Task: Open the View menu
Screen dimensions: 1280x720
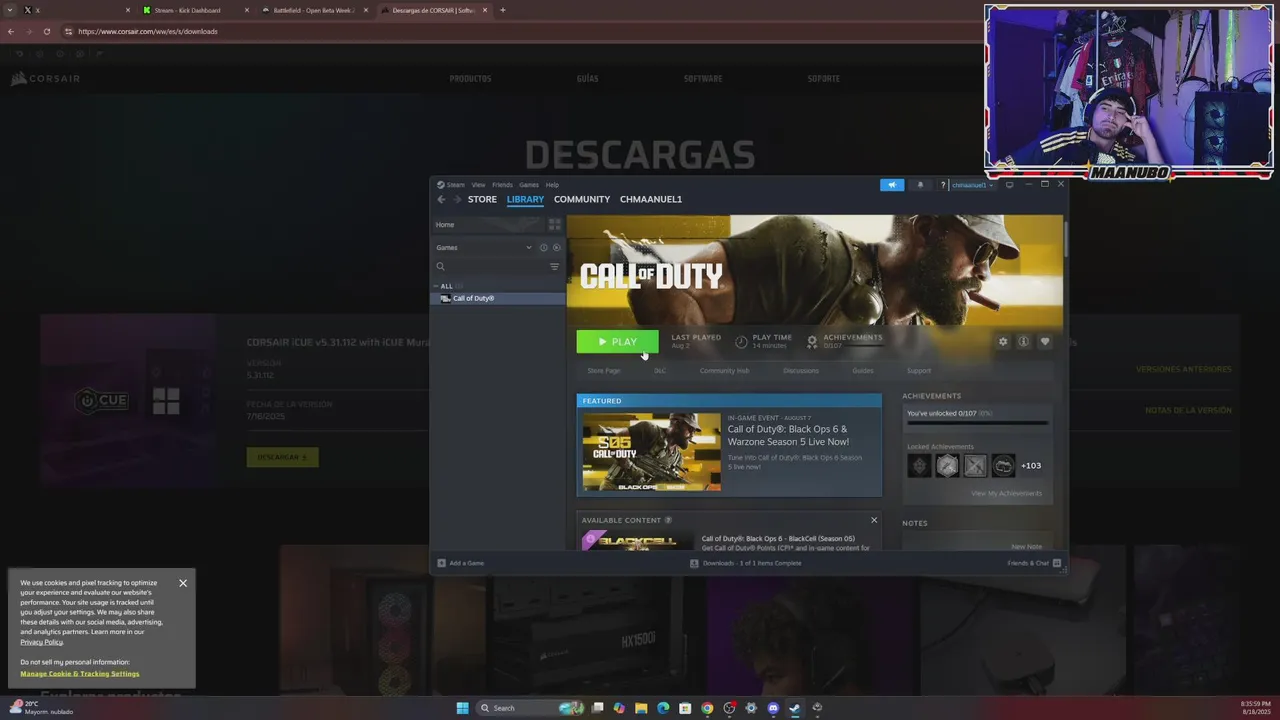Action: (478, 185)
